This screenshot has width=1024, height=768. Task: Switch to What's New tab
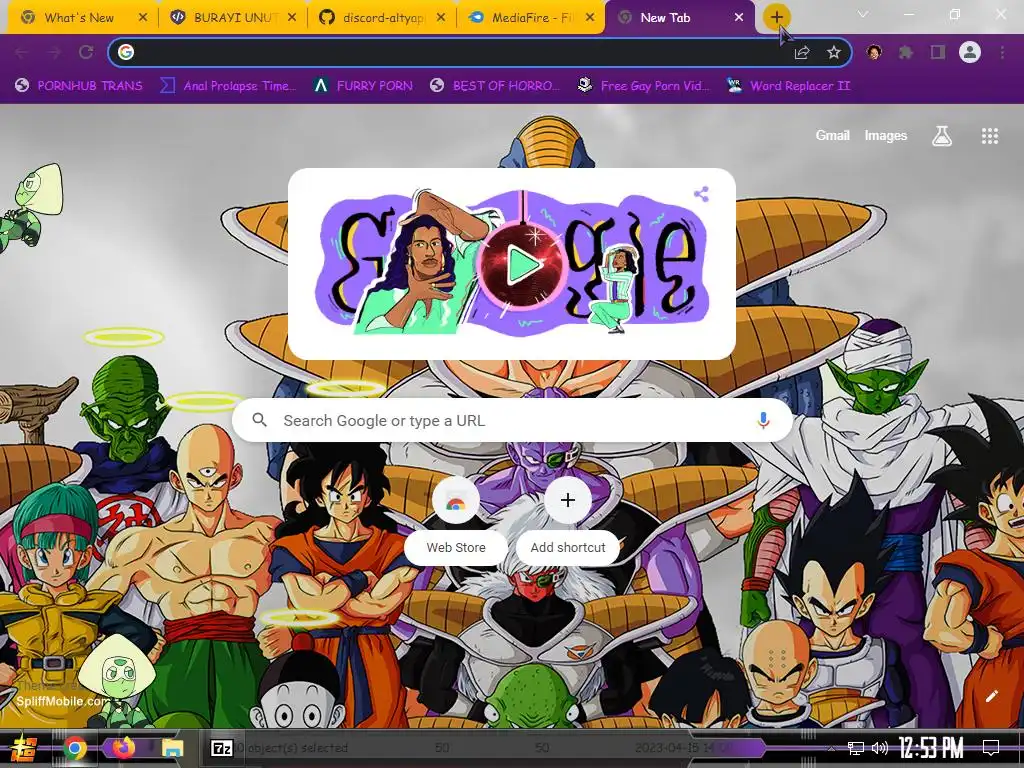point(79,18)
